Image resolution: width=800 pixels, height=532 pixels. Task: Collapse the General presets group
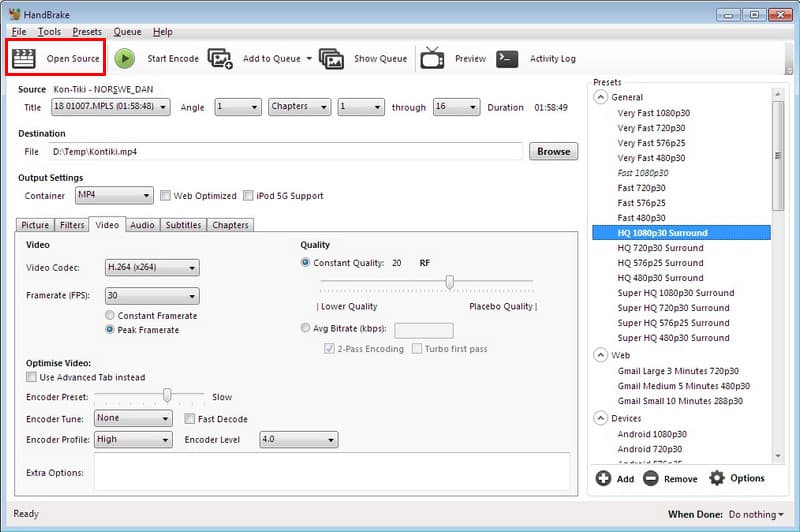pos(600,98)
